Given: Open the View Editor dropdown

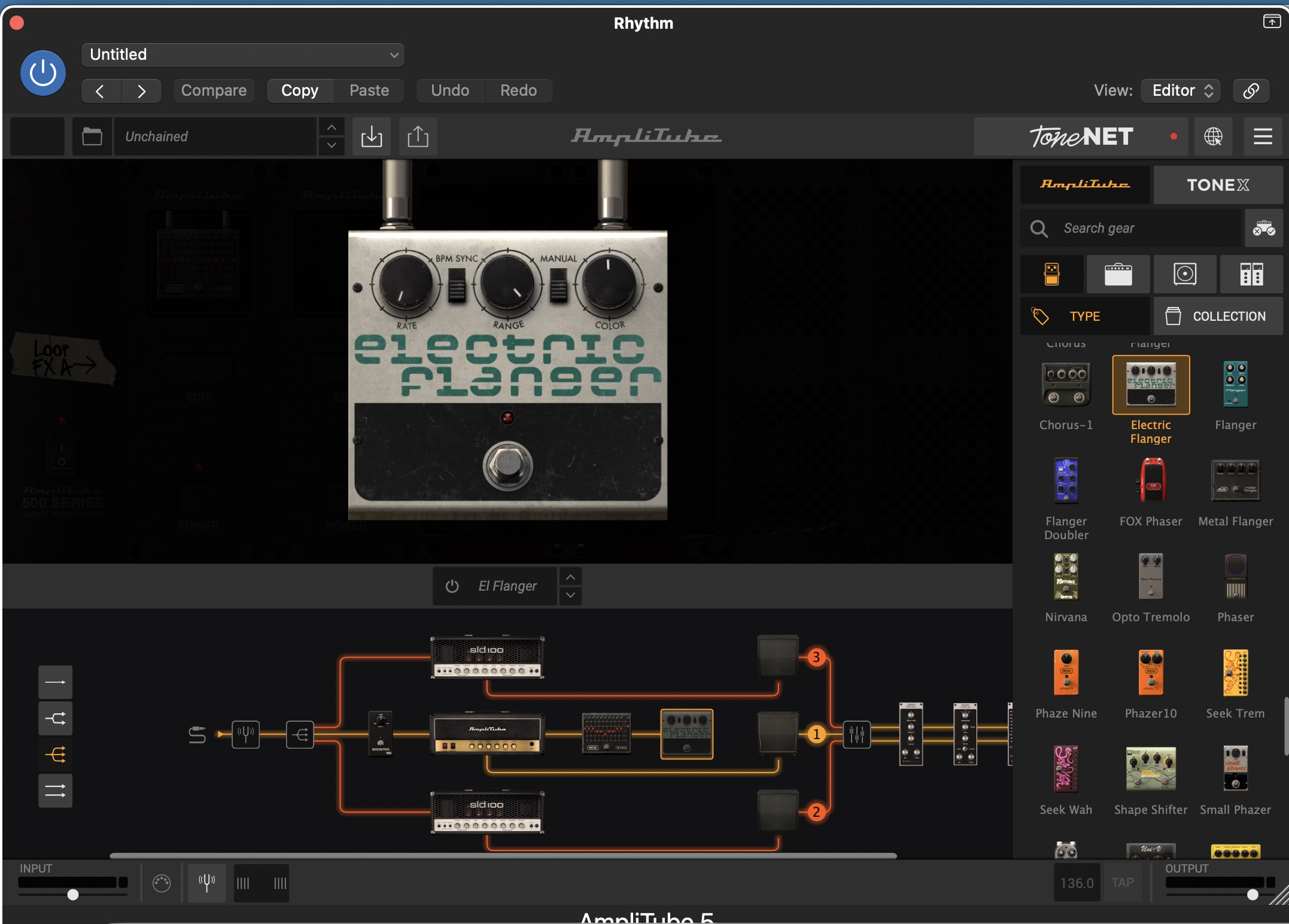Looking at the screenshot, I should coord(1181,90).
